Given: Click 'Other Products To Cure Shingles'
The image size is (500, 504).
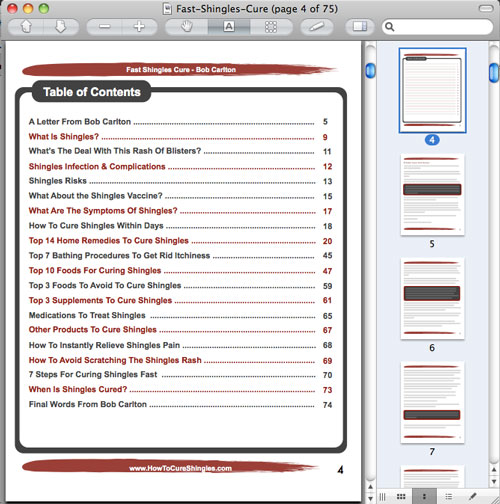Looking at the screenshot, I should tap(93, 330).
